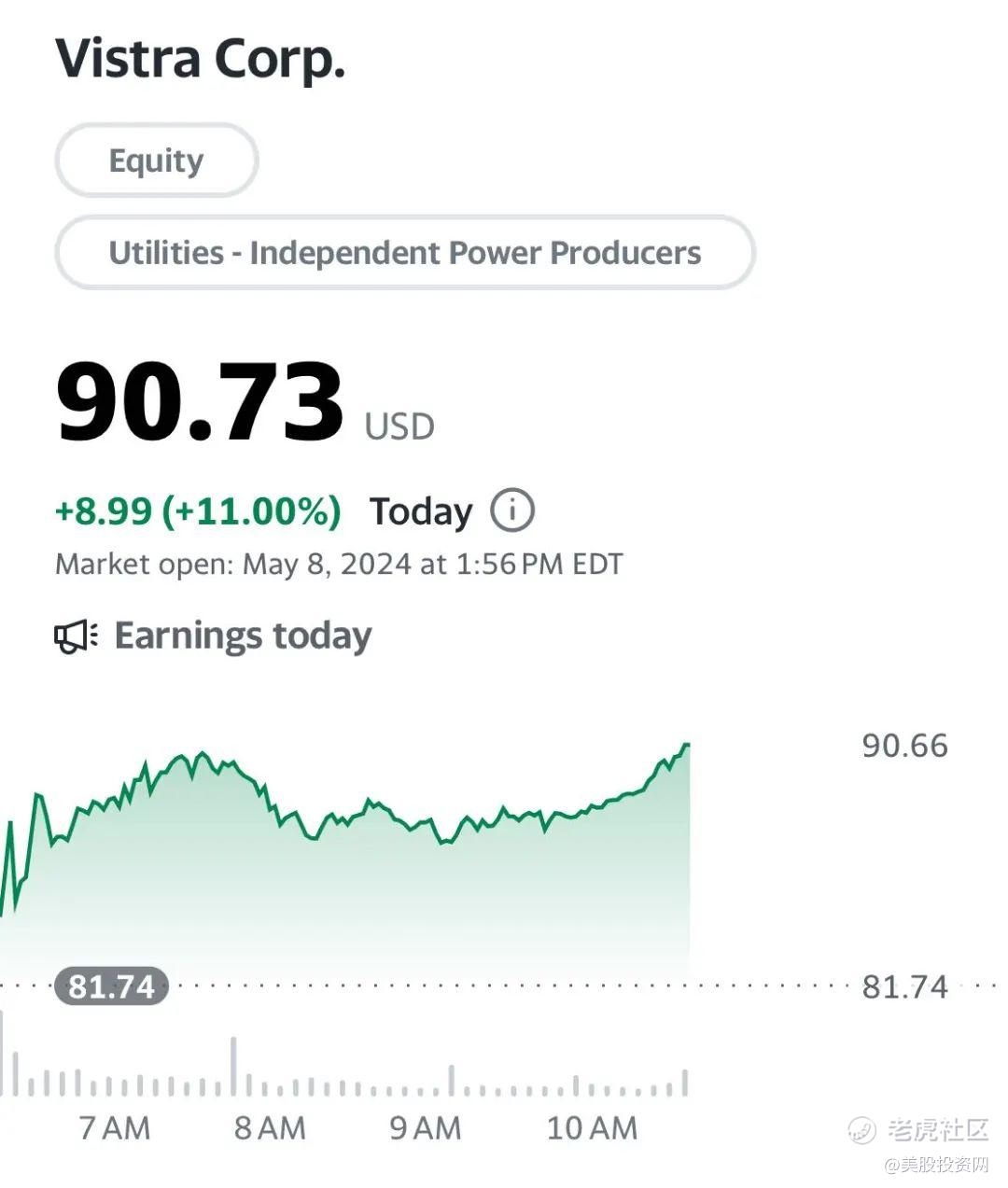Image resolution: width=1008 pixels, height=1188 pixels.
Task: Click the tall volume bar near 8 AM
Action: tap(233, 1068)
